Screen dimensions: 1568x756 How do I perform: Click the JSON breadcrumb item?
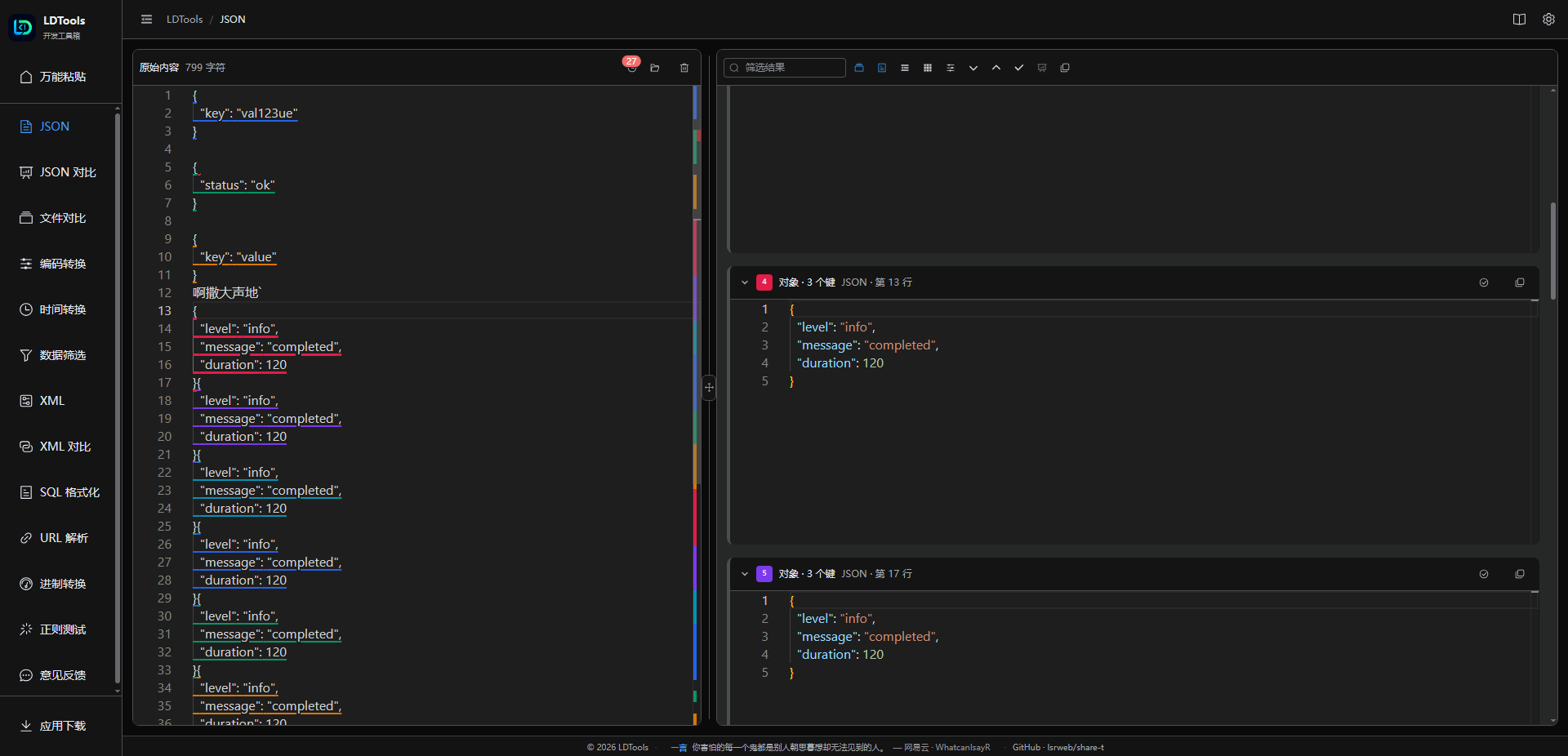tap(233, 20)
